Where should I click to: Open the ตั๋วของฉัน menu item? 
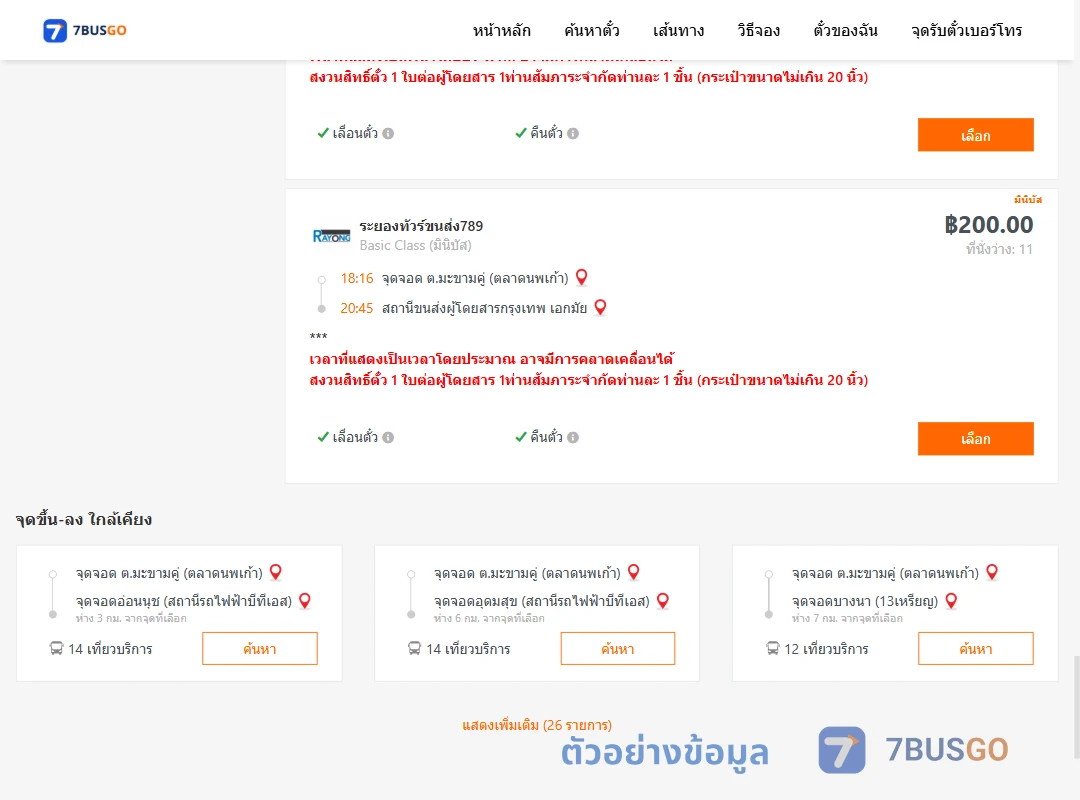pos(845,30)
